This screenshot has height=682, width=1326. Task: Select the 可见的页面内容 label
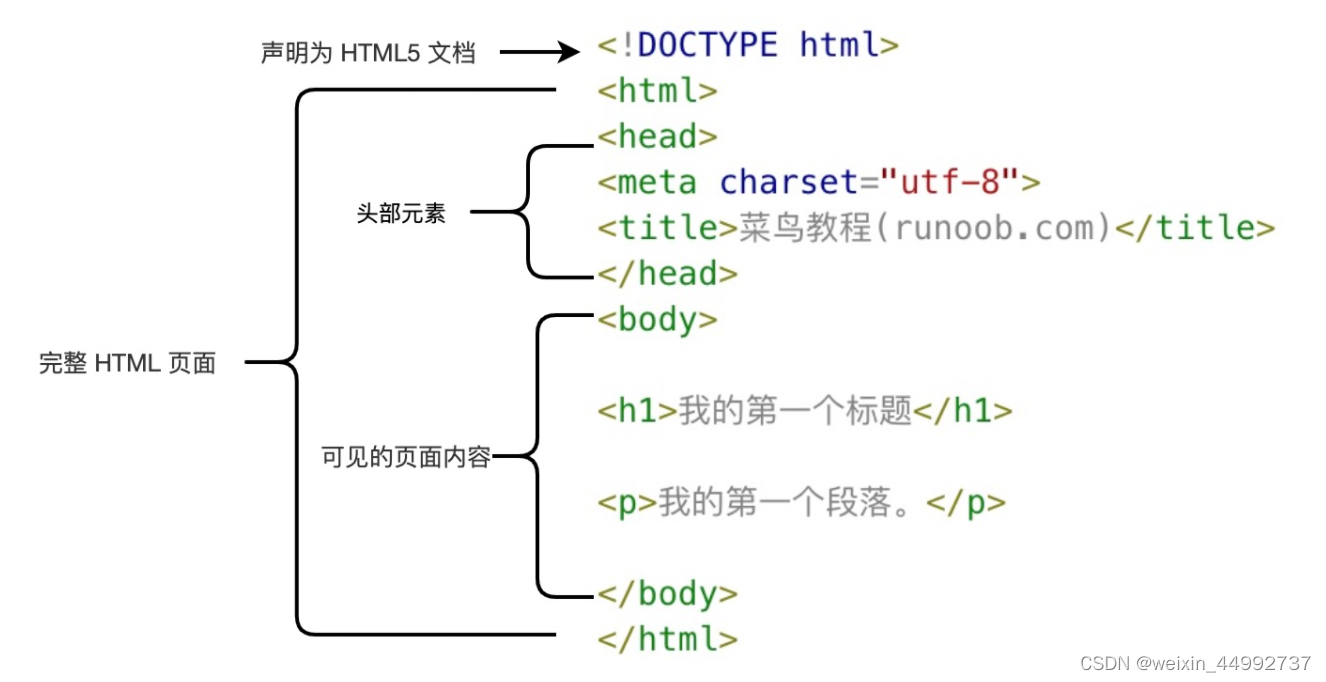click(x=405, y=454)
